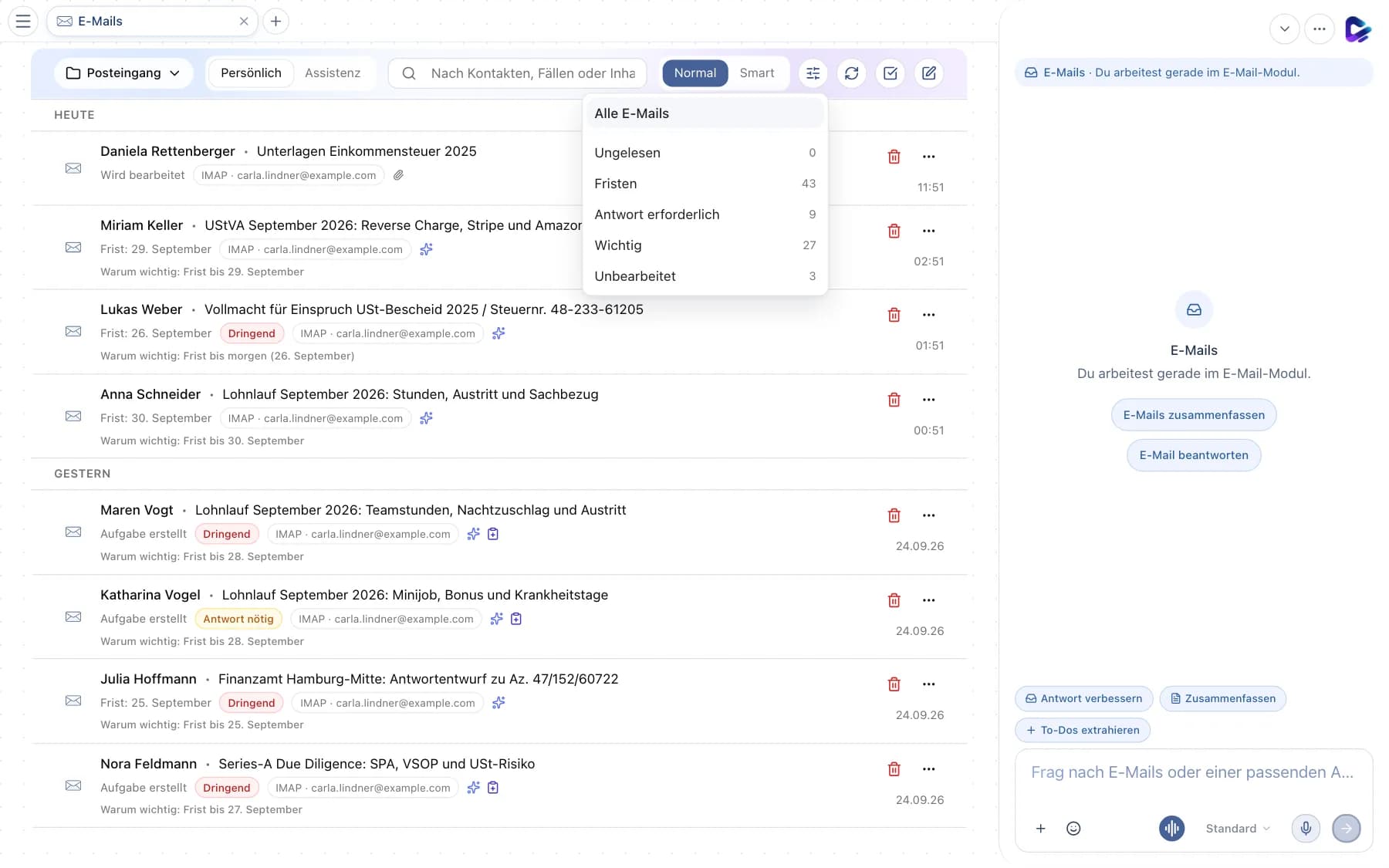Open more options for Maren Vogt email
The height and width of the screenshot is (868, 1389).
pyautogui.click(x=929, y=515)
